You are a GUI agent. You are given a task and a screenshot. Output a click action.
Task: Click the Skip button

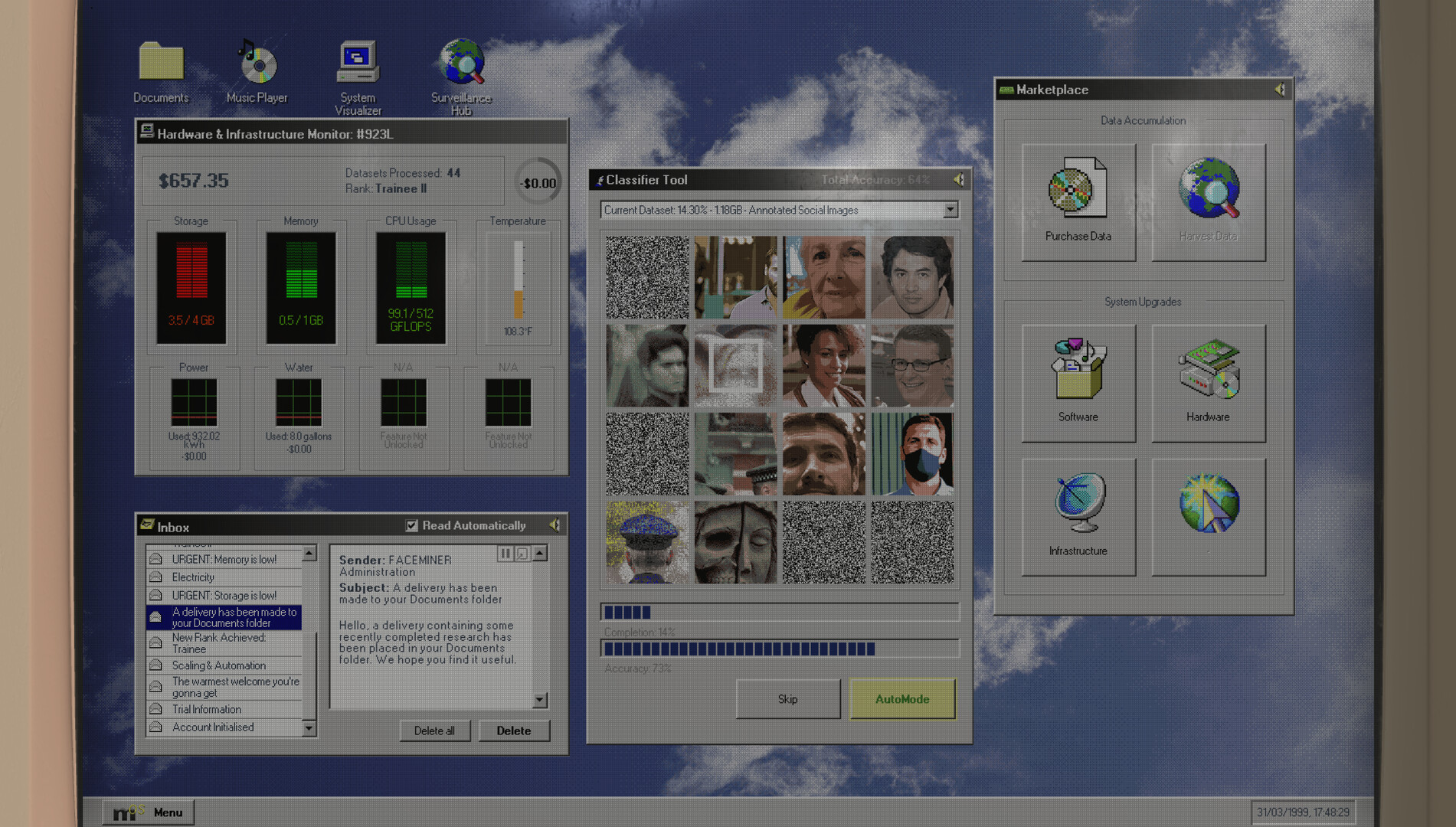coord(787,699)
